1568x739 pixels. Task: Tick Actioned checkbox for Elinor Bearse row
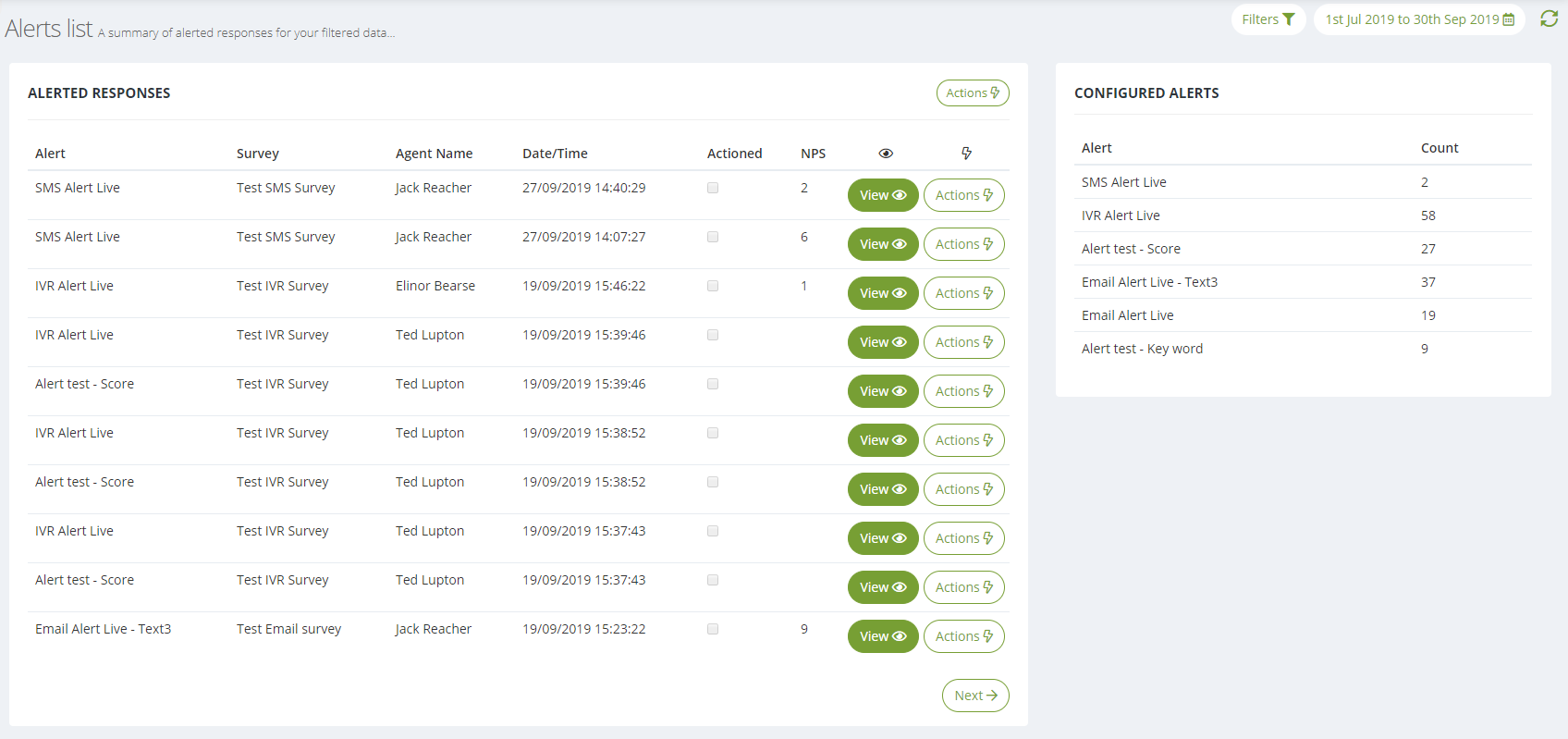713,286
